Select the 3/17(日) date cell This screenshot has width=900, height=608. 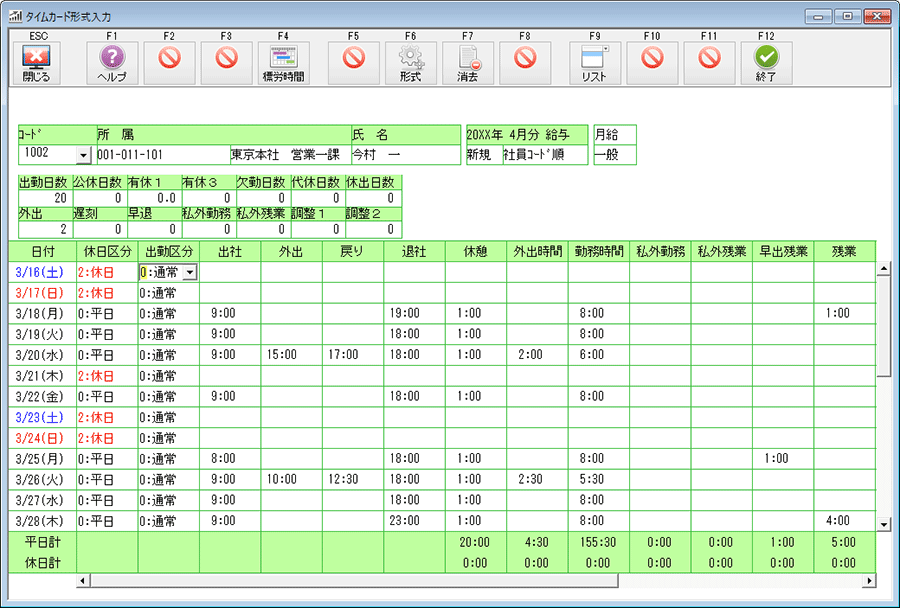coord(40,293)
